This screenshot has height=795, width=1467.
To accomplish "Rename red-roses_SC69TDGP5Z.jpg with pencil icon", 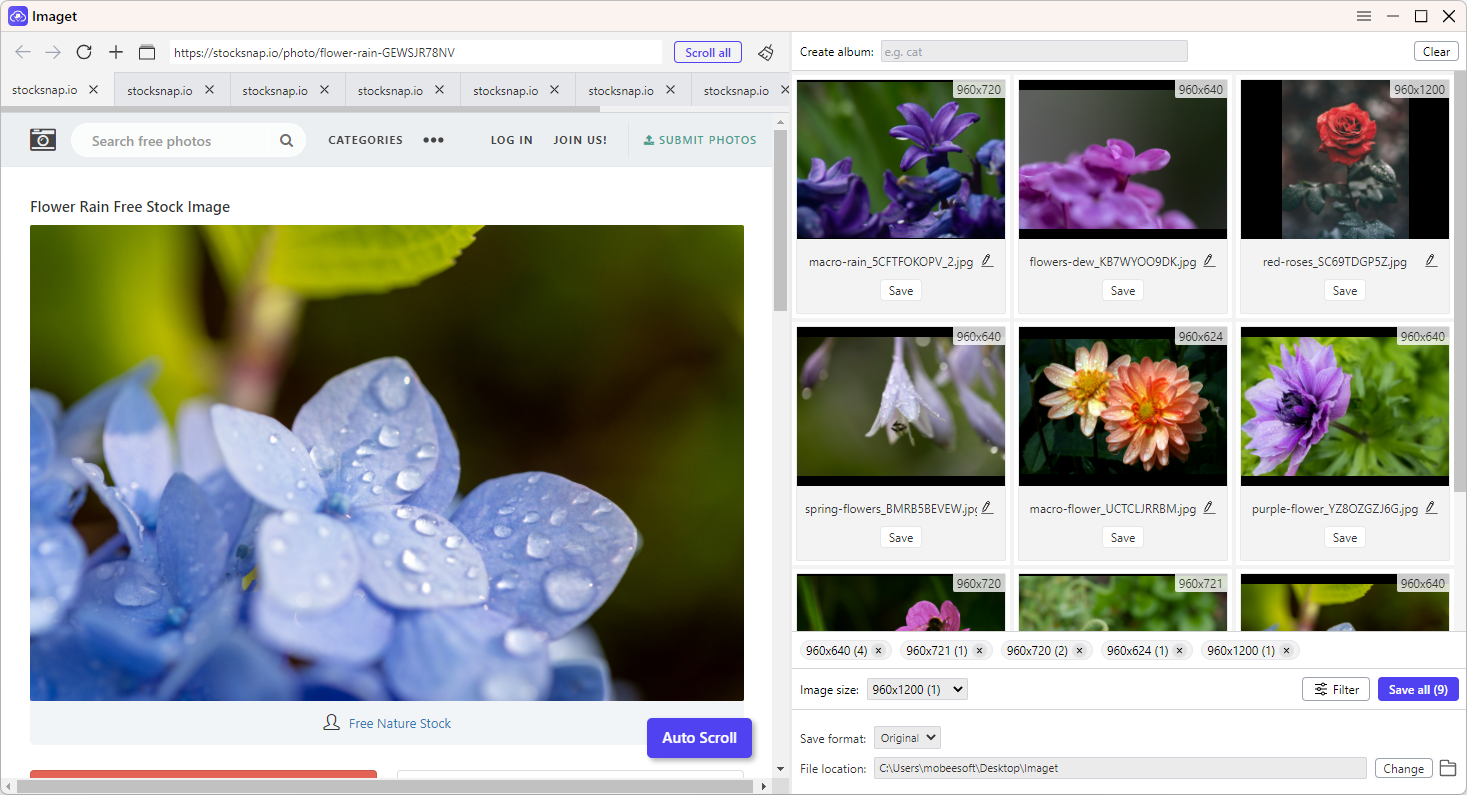I will point(1431,261).
